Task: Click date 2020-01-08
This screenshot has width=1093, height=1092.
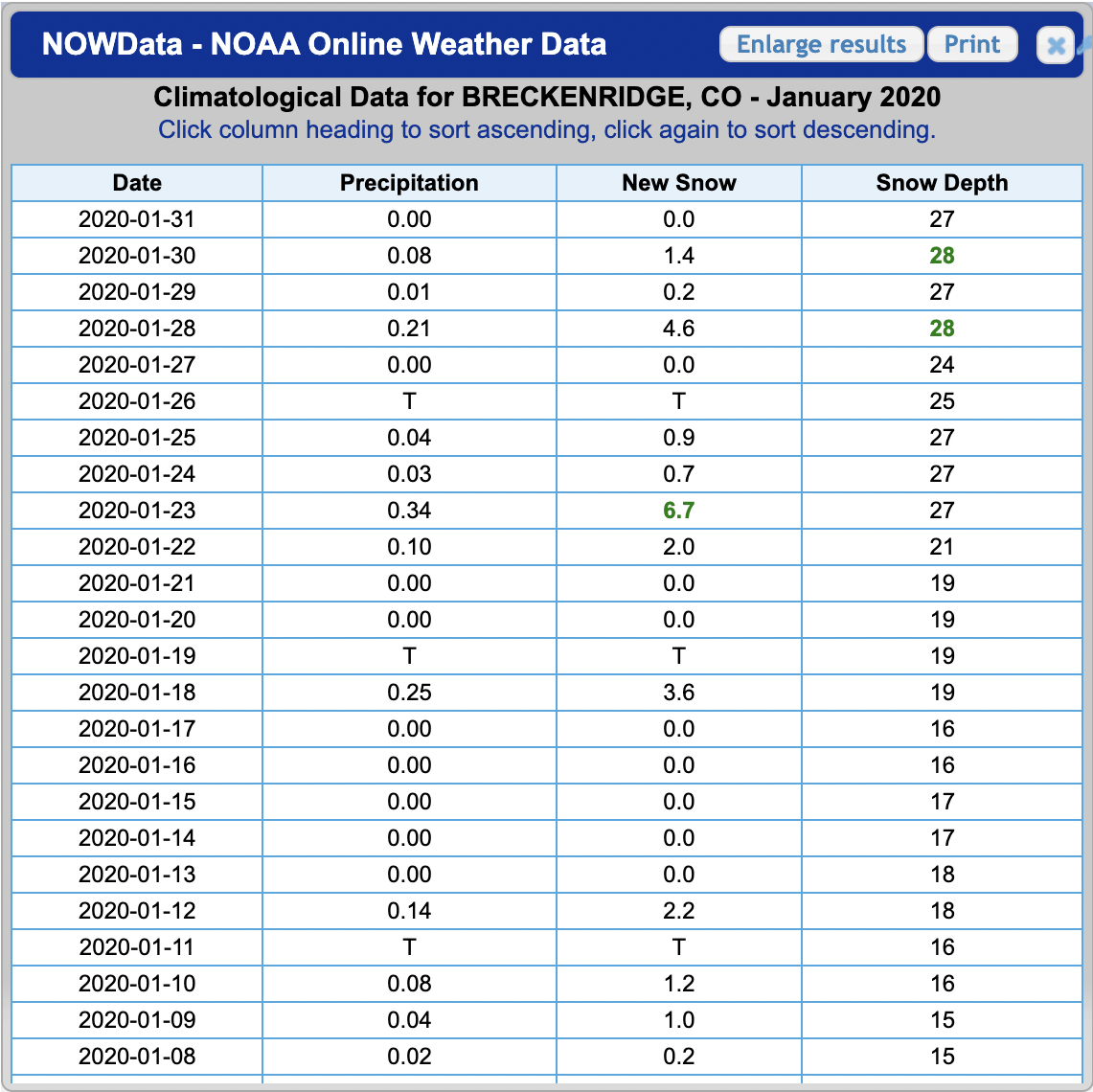Action: 137,1057
